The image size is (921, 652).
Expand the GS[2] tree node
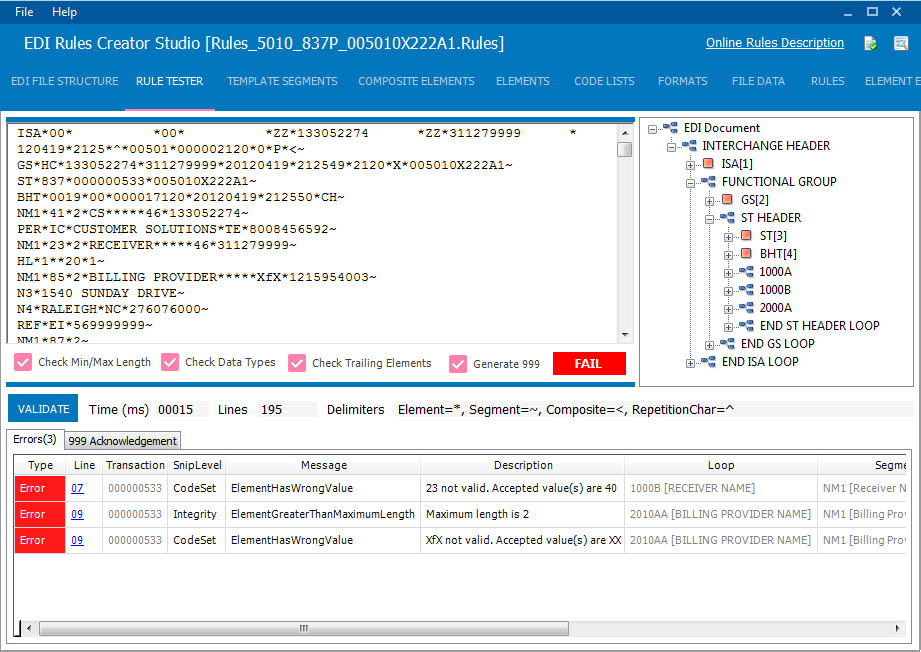[710, 201]
